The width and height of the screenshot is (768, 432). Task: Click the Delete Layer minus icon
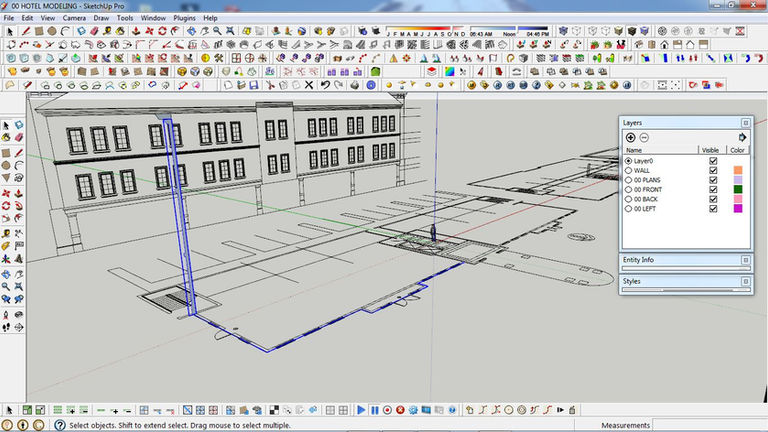(x=644, y=137)
